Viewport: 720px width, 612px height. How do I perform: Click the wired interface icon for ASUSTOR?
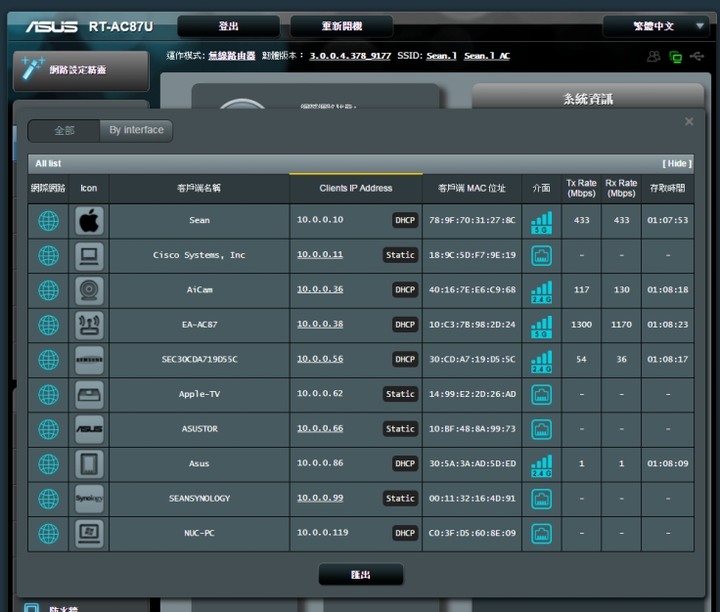(x=541, y=430)
